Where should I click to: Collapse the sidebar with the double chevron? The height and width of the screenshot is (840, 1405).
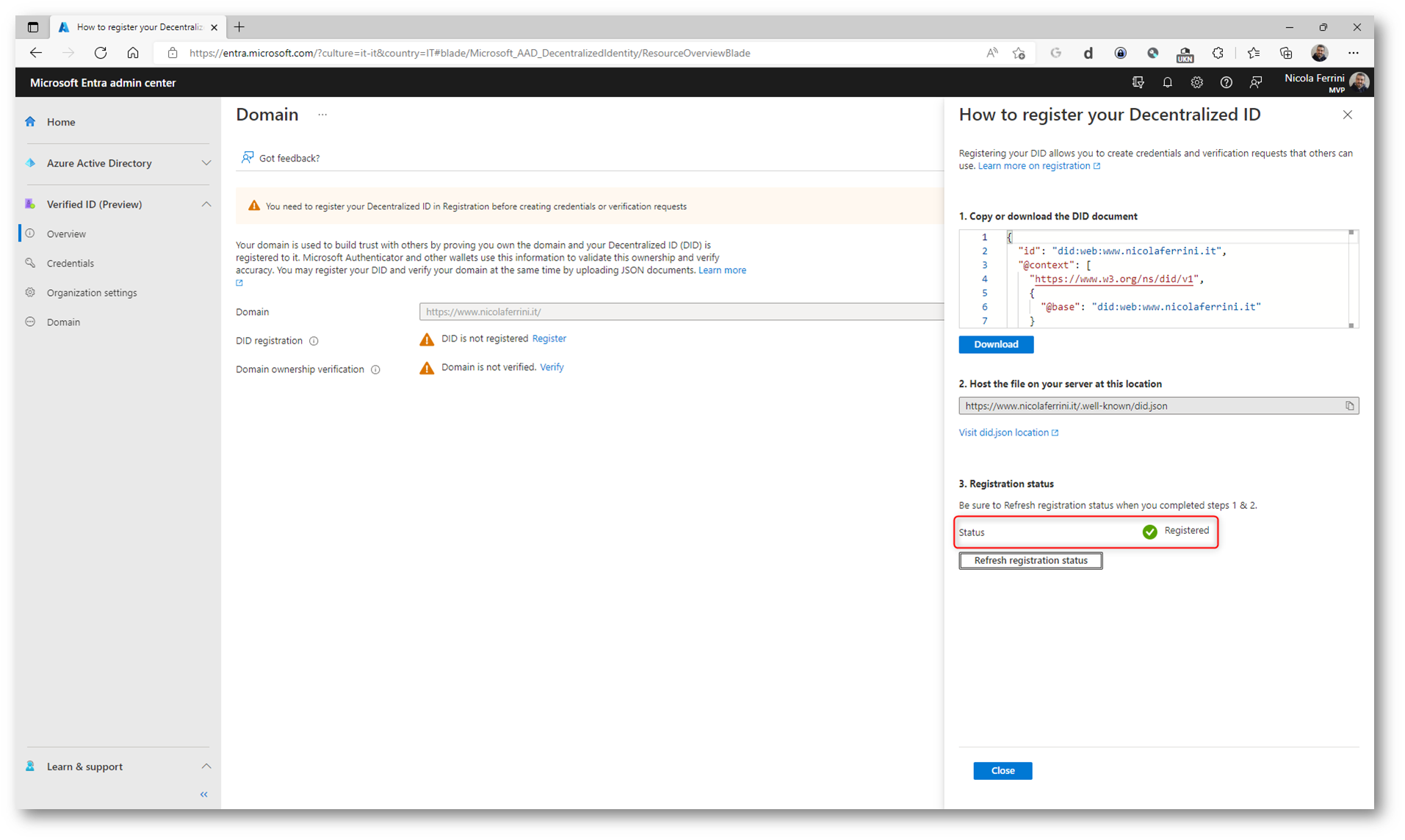coord(204,794)
